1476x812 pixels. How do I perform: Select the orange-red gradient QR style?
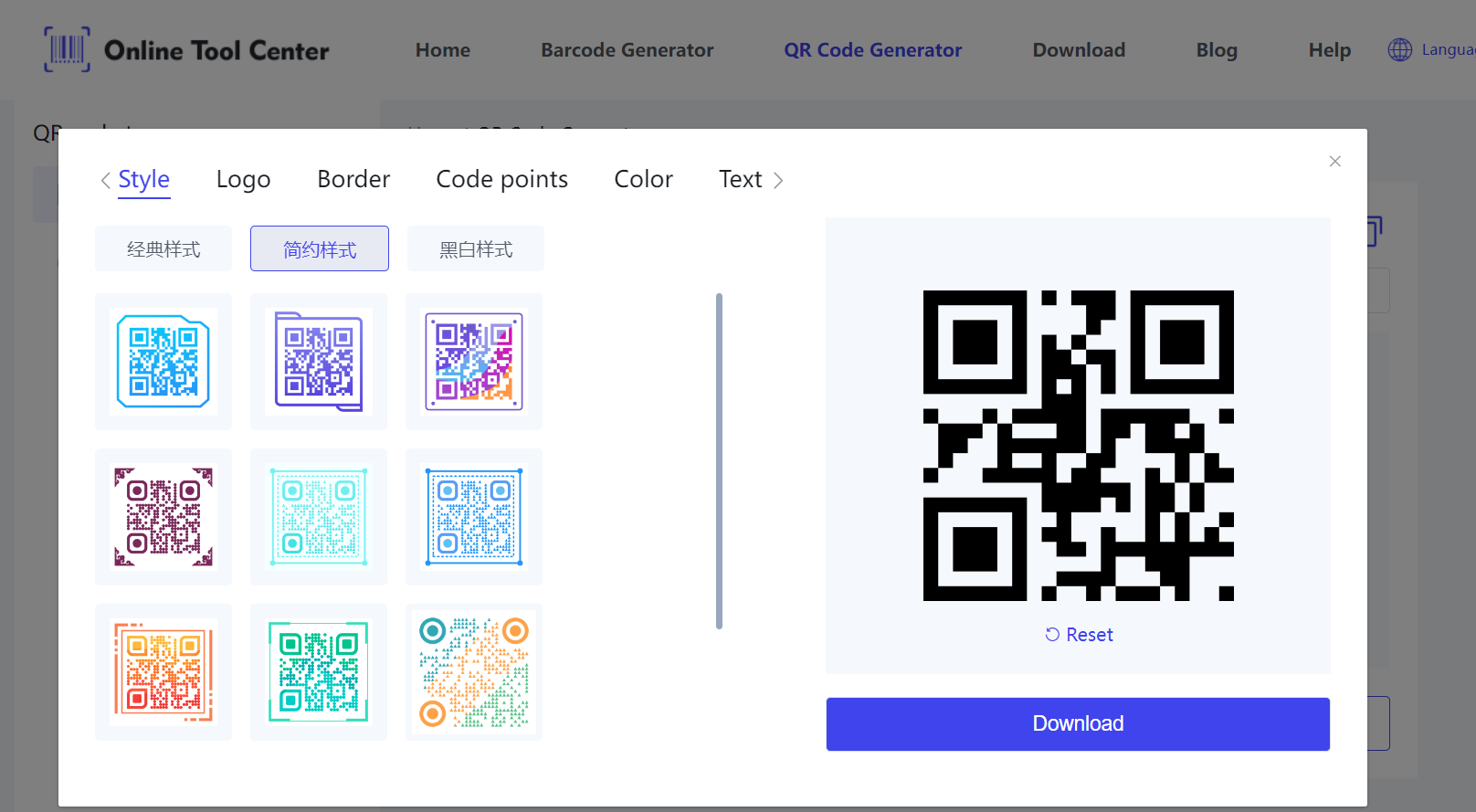pos(163,672)
